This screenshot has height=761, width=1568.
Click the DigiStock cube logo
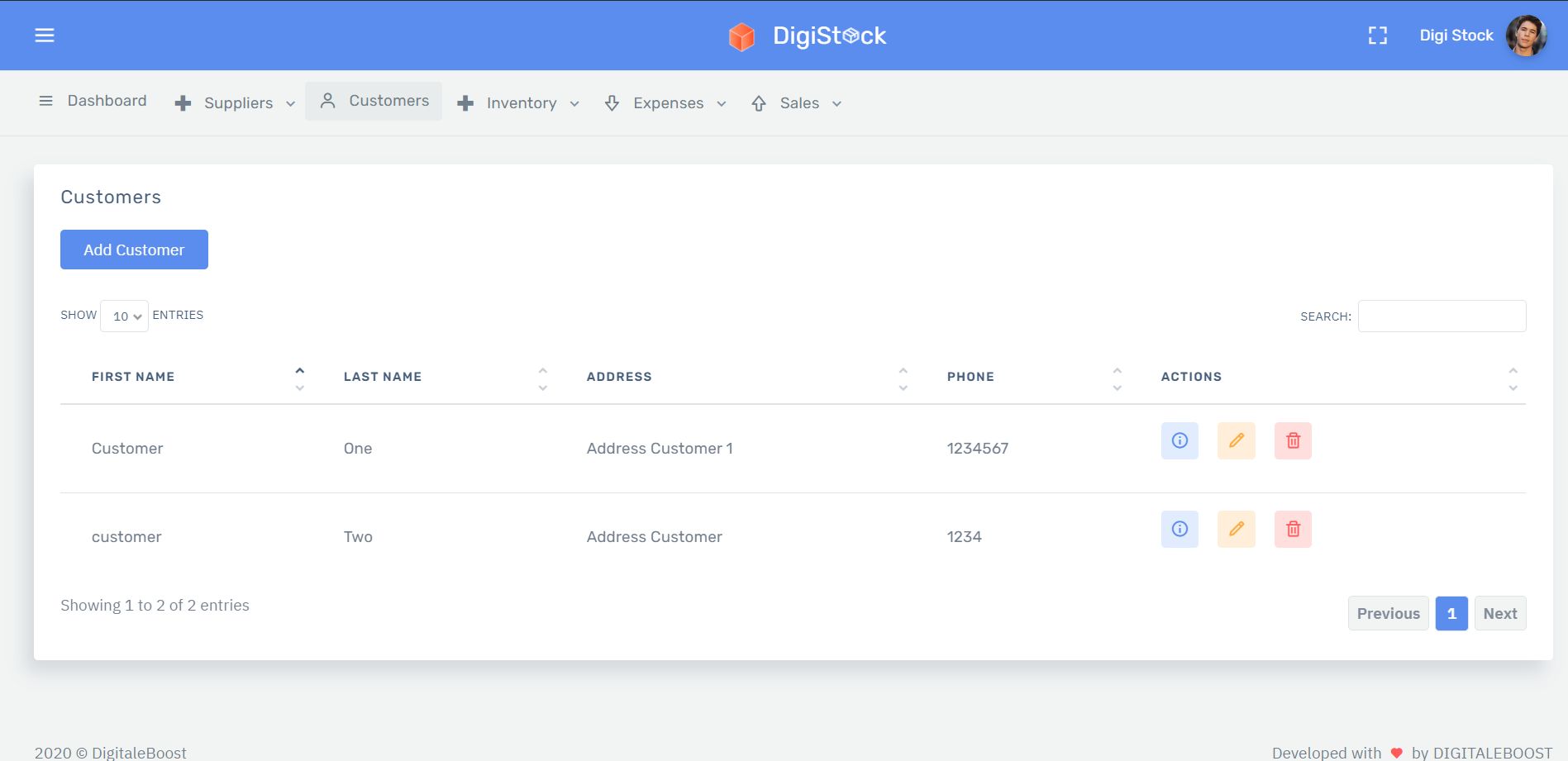point(741,36)
